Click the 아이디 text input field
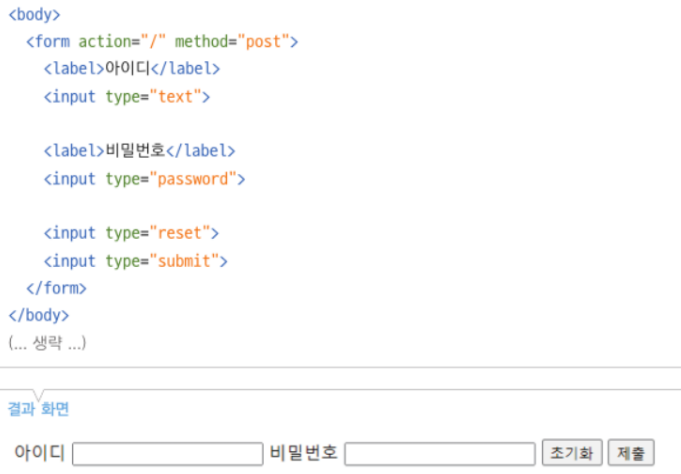This screenshot has width=681, height=474. pyautogui.click(x=168, y=454)
